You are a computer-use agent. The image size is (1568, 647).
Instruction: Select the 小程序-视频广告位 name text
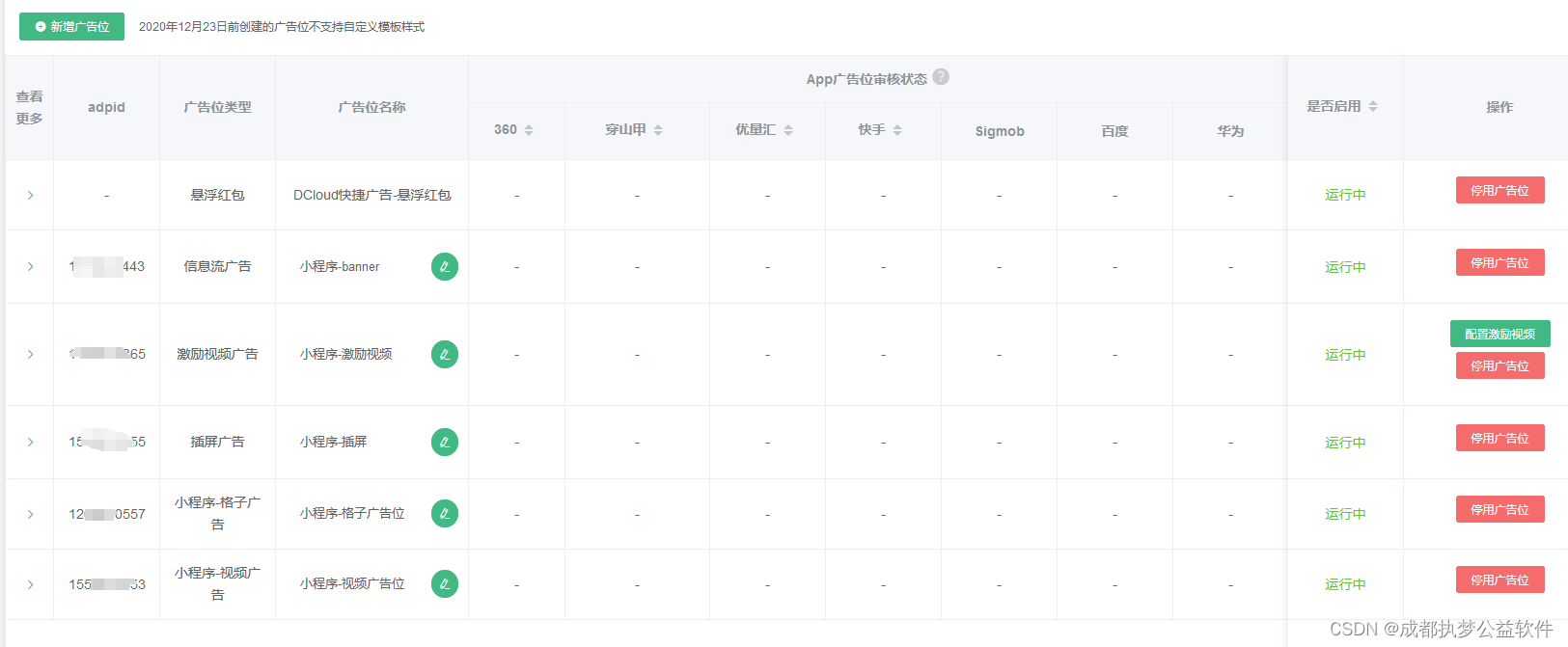(x=352, y=583)
